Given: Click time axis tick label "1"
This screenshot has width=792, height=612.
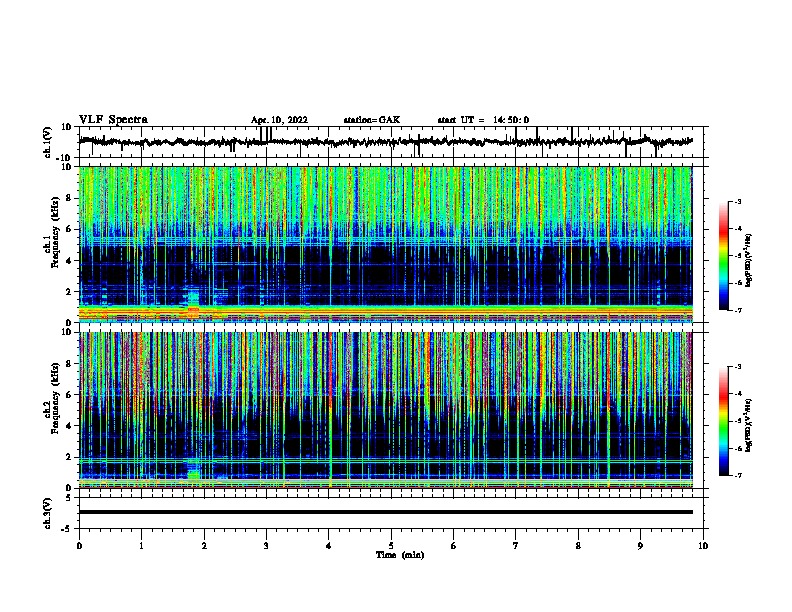Looking at the screenshot, I should click(141, 545).
